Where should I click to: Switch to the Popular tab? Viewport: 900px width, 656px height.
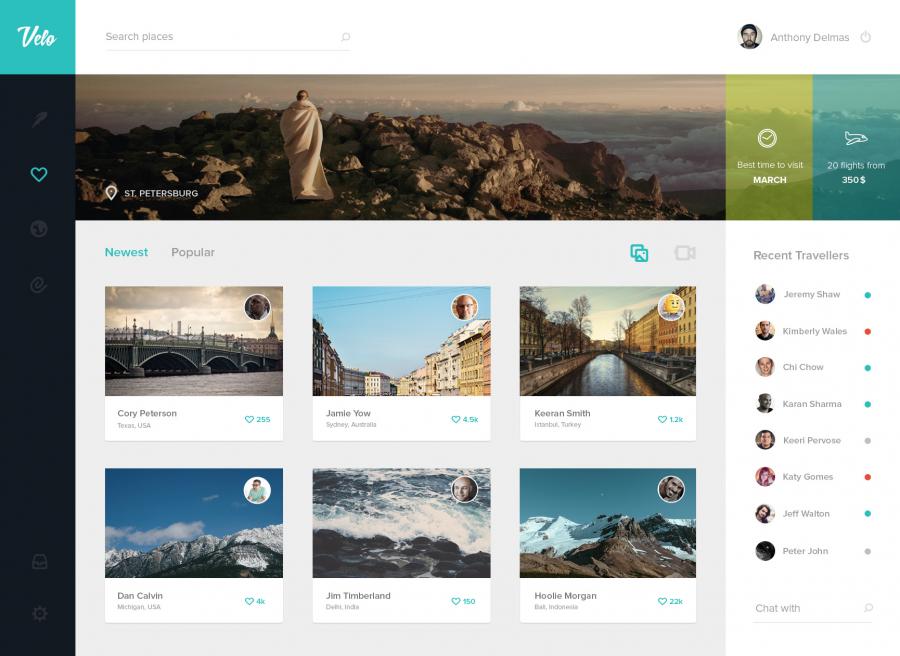click(193, 253)
